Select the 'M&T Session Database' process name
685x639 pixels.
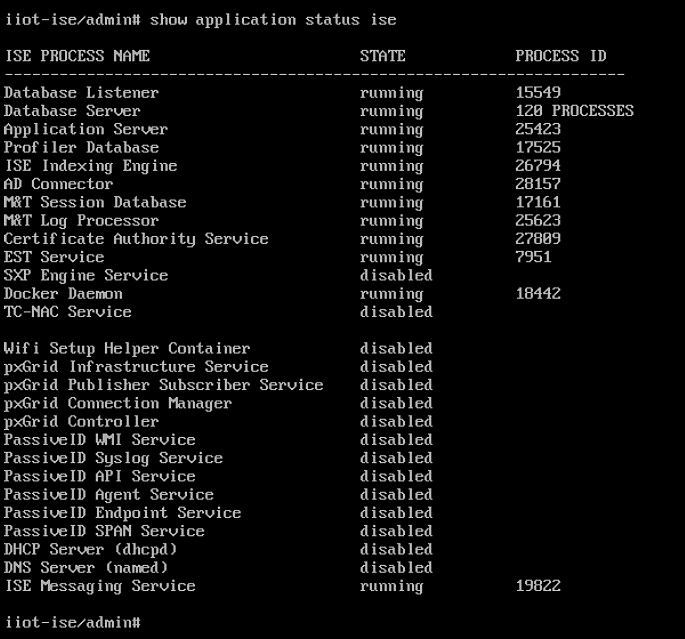pyautogui.click(x=95, y=203)
